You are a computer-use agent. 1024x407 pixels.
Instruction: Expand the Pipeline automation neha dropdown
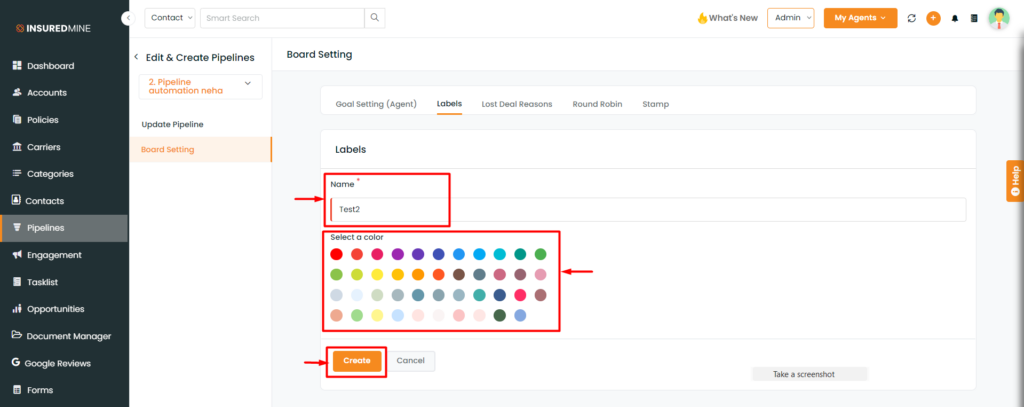pyautogui.click(x=200, y=87)
